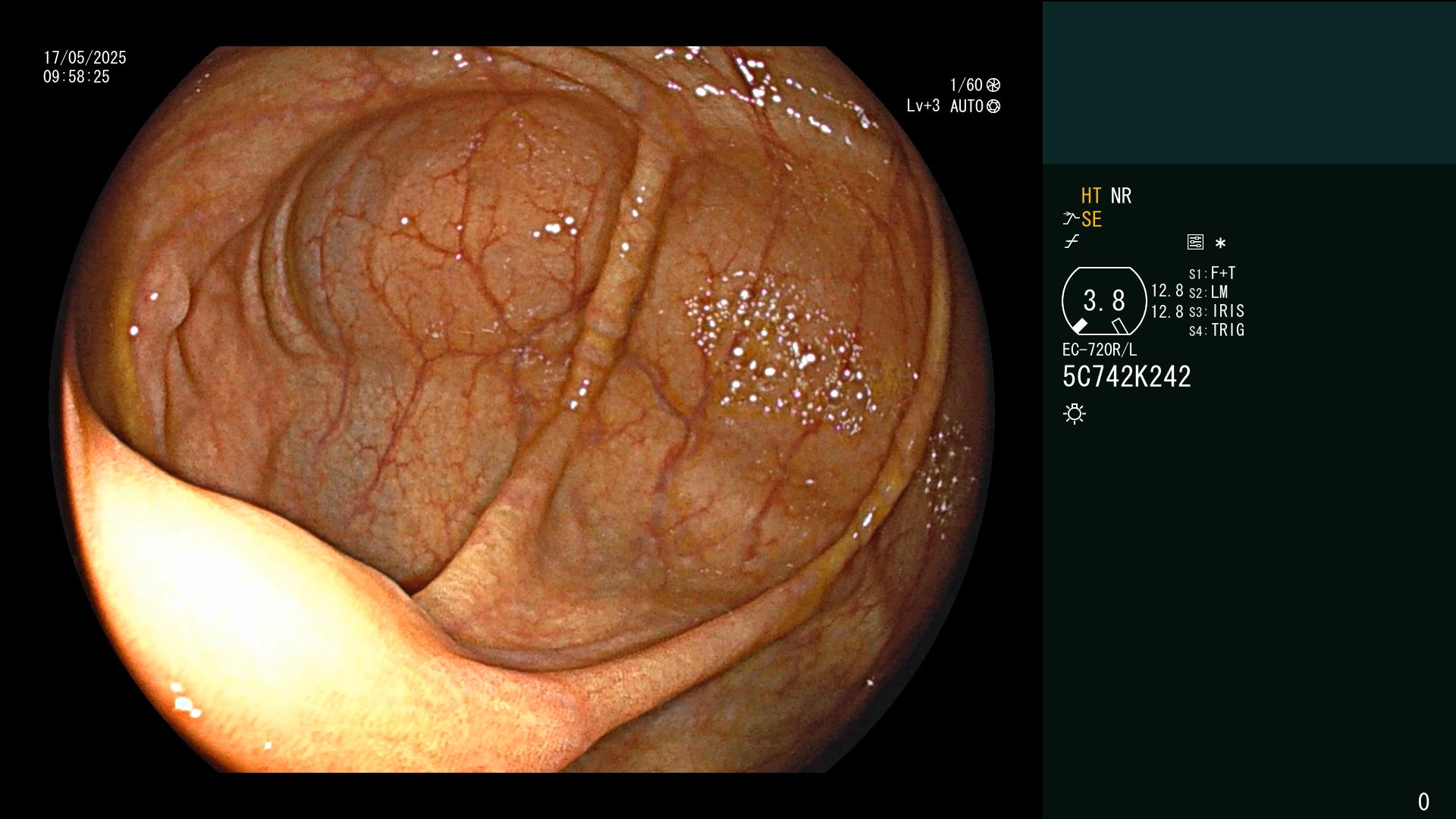Click the upper 12.8 diameter value
Viewport: 1456px width, 819px height.
click(1167, 290)
